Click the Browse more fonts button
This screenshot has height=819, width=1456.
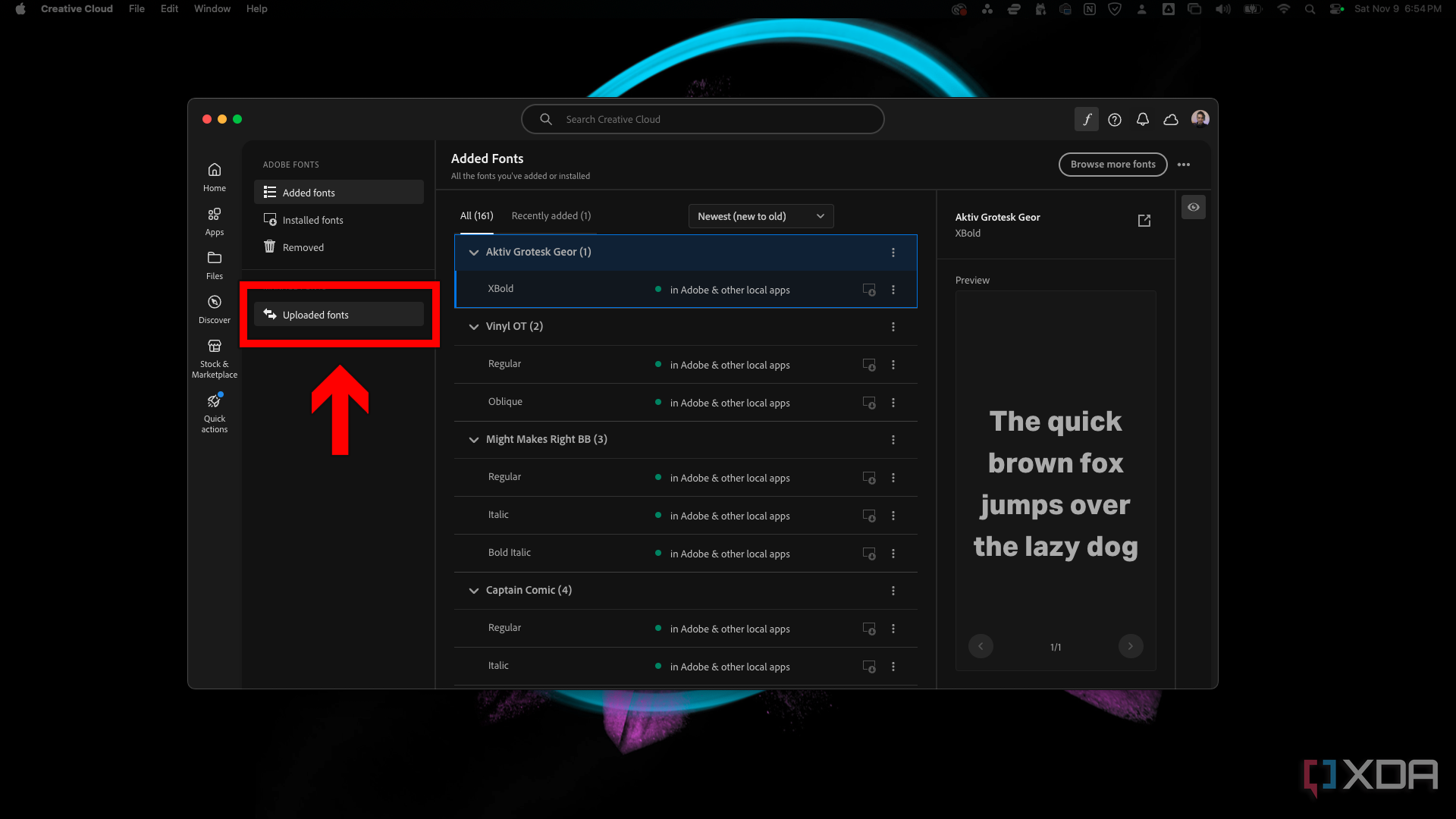tap(1112, 165)
